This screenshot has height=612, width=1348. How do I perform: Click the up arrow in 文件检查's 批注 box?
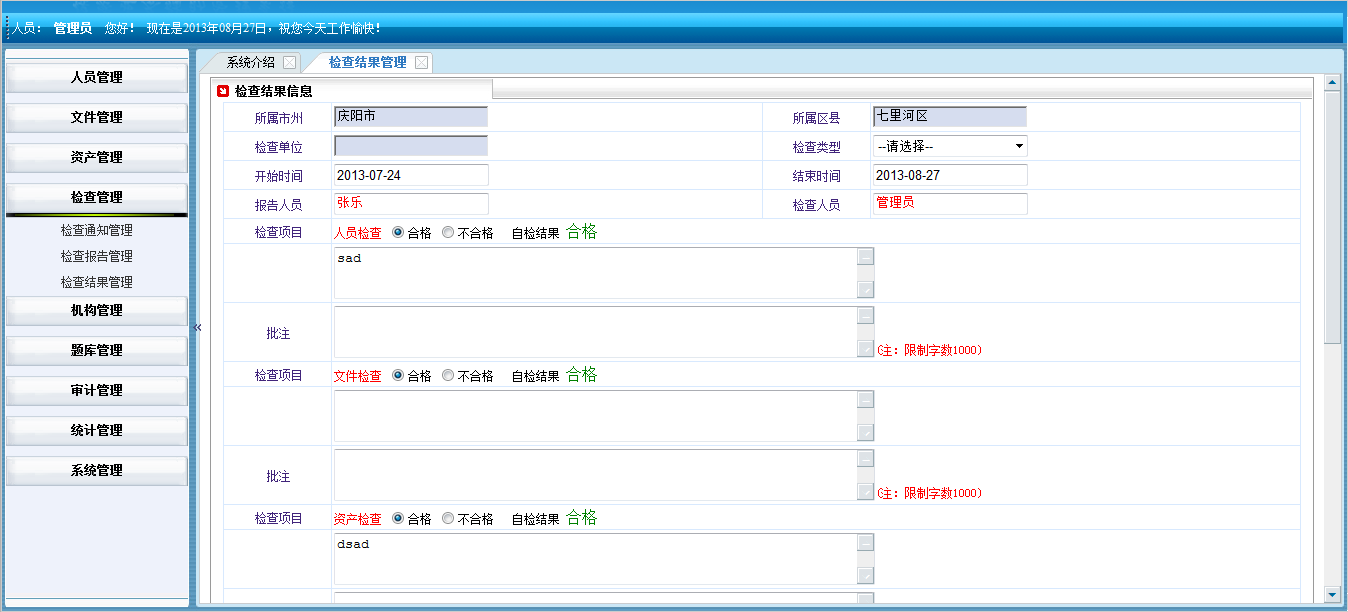865,458
